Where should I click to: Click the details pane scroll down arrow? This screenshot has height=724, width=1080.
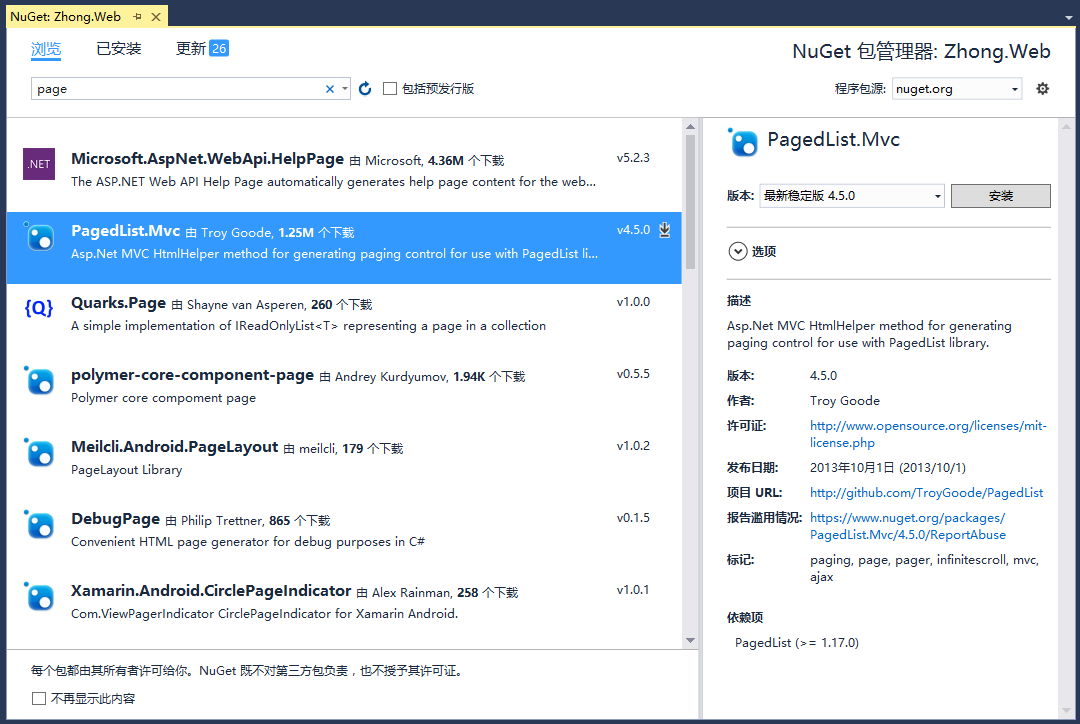coord(1066,710)
